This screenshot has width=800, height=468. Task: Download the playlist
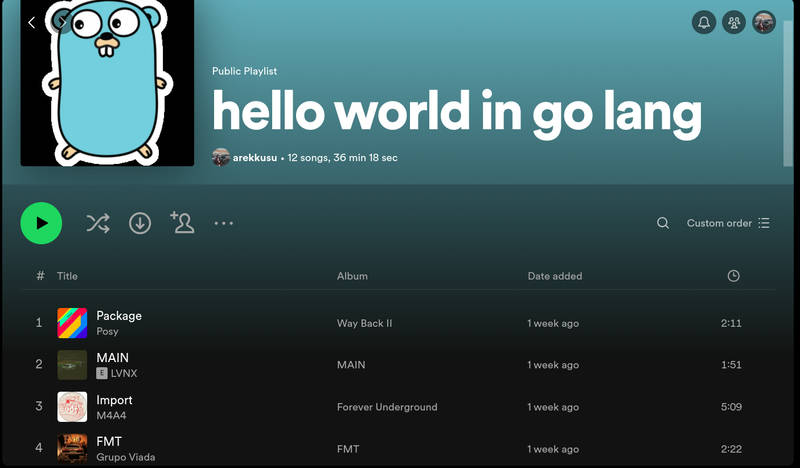(x=140, y=223)
